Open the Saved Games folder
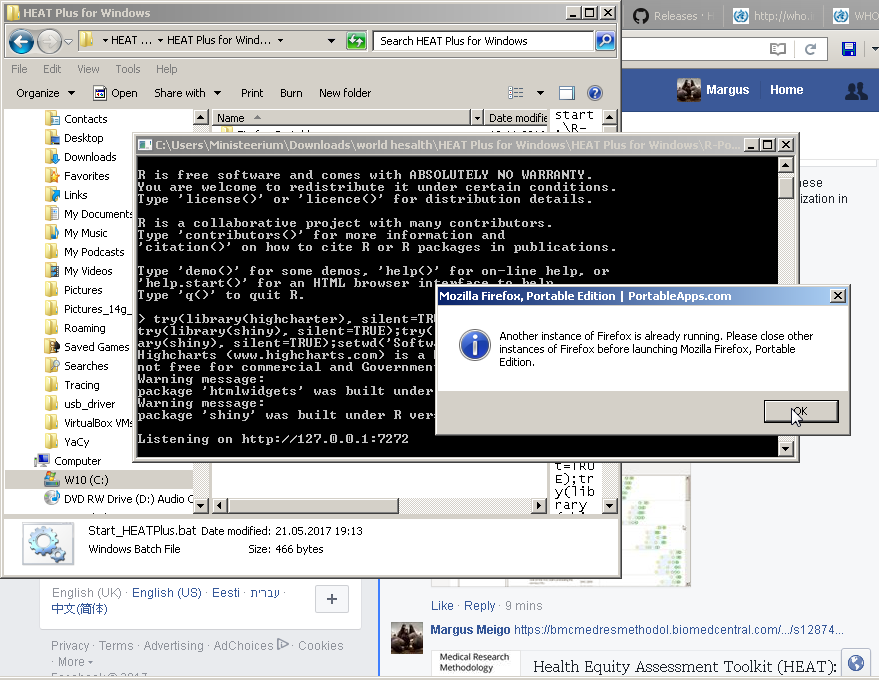879x680 pixels. pos(96,347)
